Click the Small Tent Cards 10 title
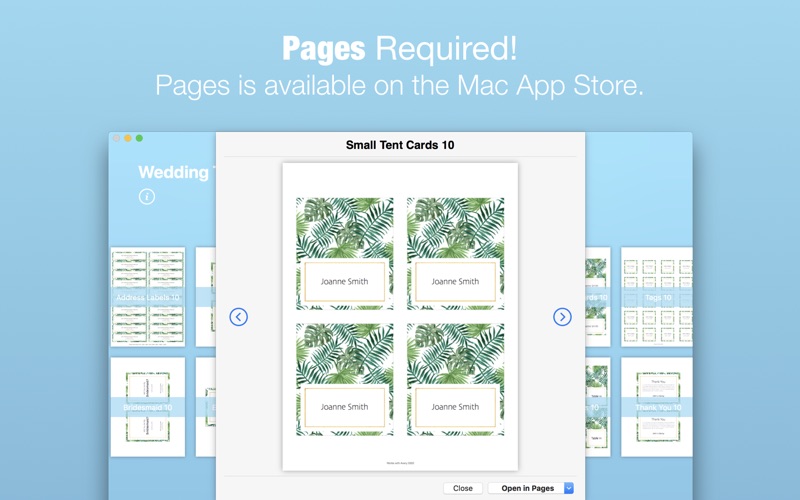This screenshot has width=800, height=500. (x=400, y=145)
